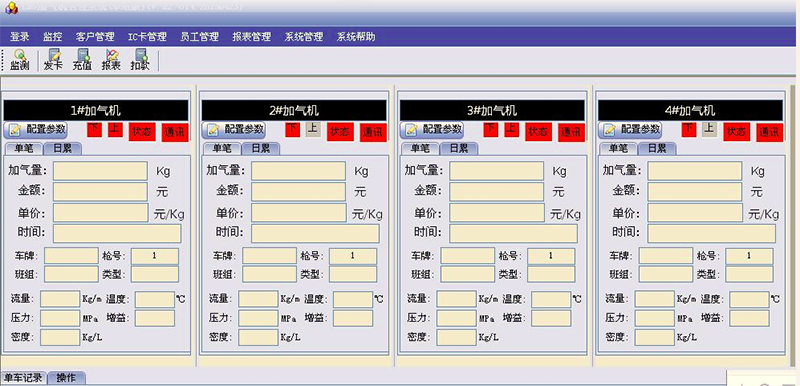The height and width of the screenshot is (386, 800).
Task: Click the 加气量 field in 1#加气机
Action: [100, 171]
